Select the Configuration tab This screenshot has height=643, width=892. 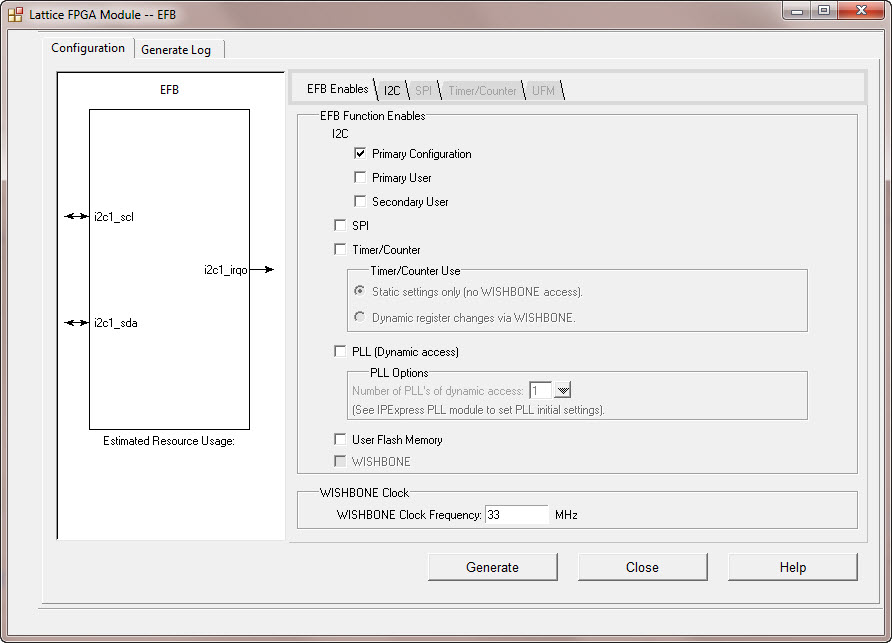pos(88,48)
